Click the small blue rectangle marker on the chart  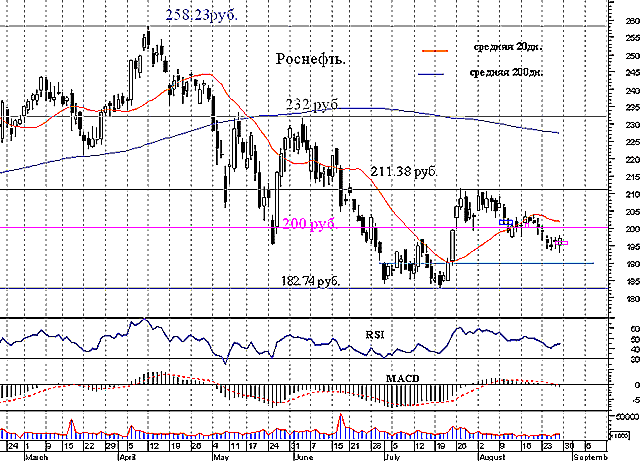point(506,222)
